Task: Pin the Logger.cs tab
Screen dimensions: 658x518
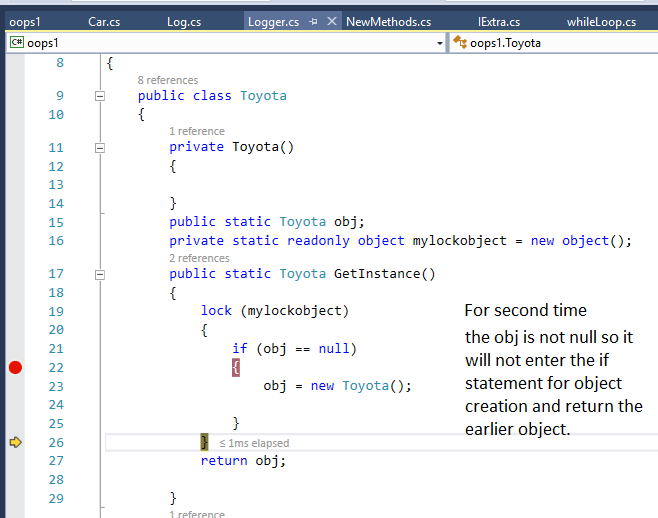Action: click(313, 21)
